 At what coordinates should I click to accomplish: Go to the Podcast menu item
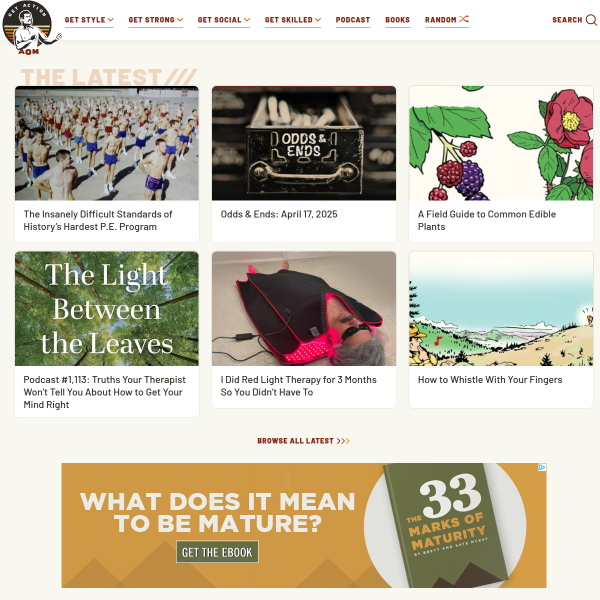[353, 20]
